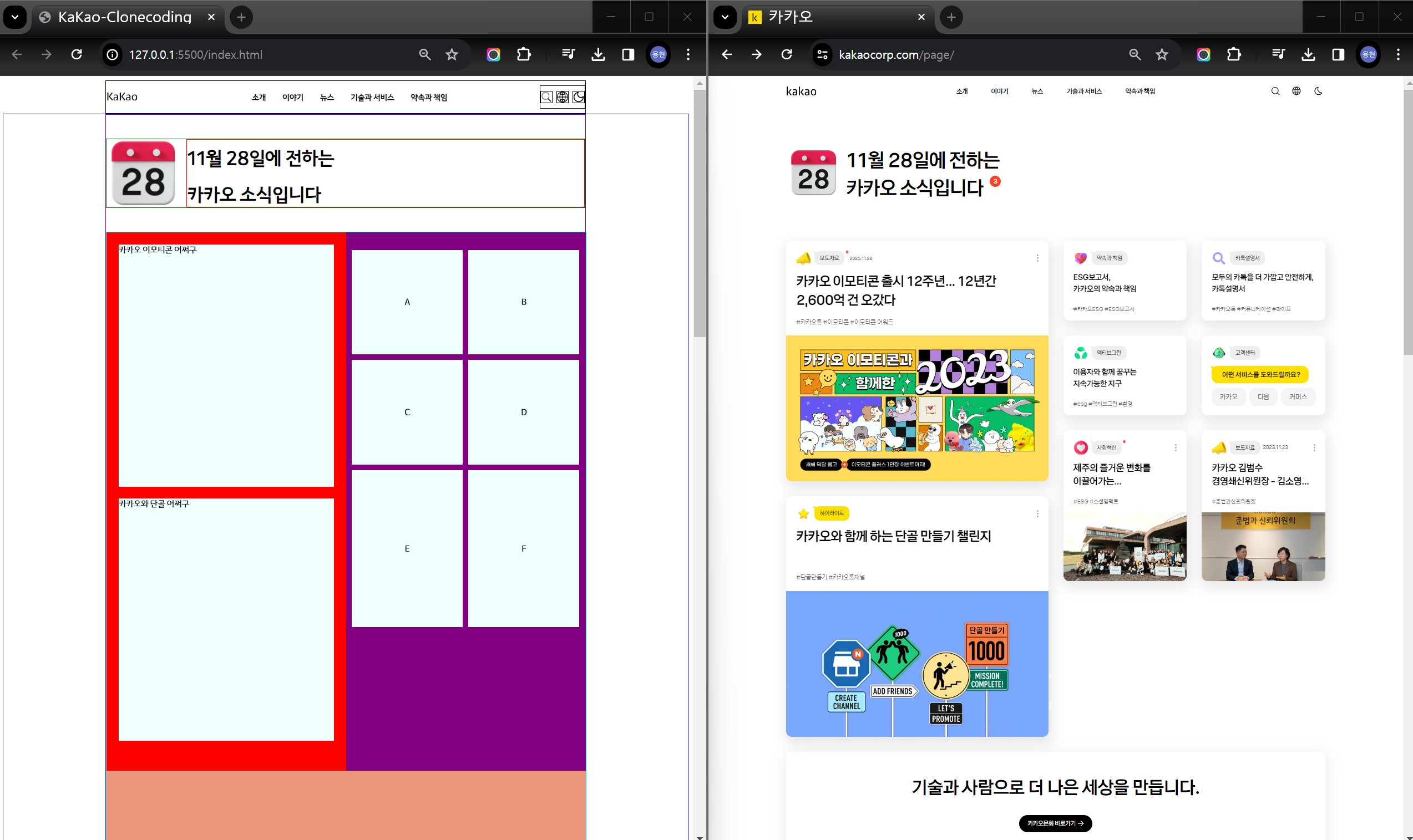Open a new tab in the left window

[241, 17]
